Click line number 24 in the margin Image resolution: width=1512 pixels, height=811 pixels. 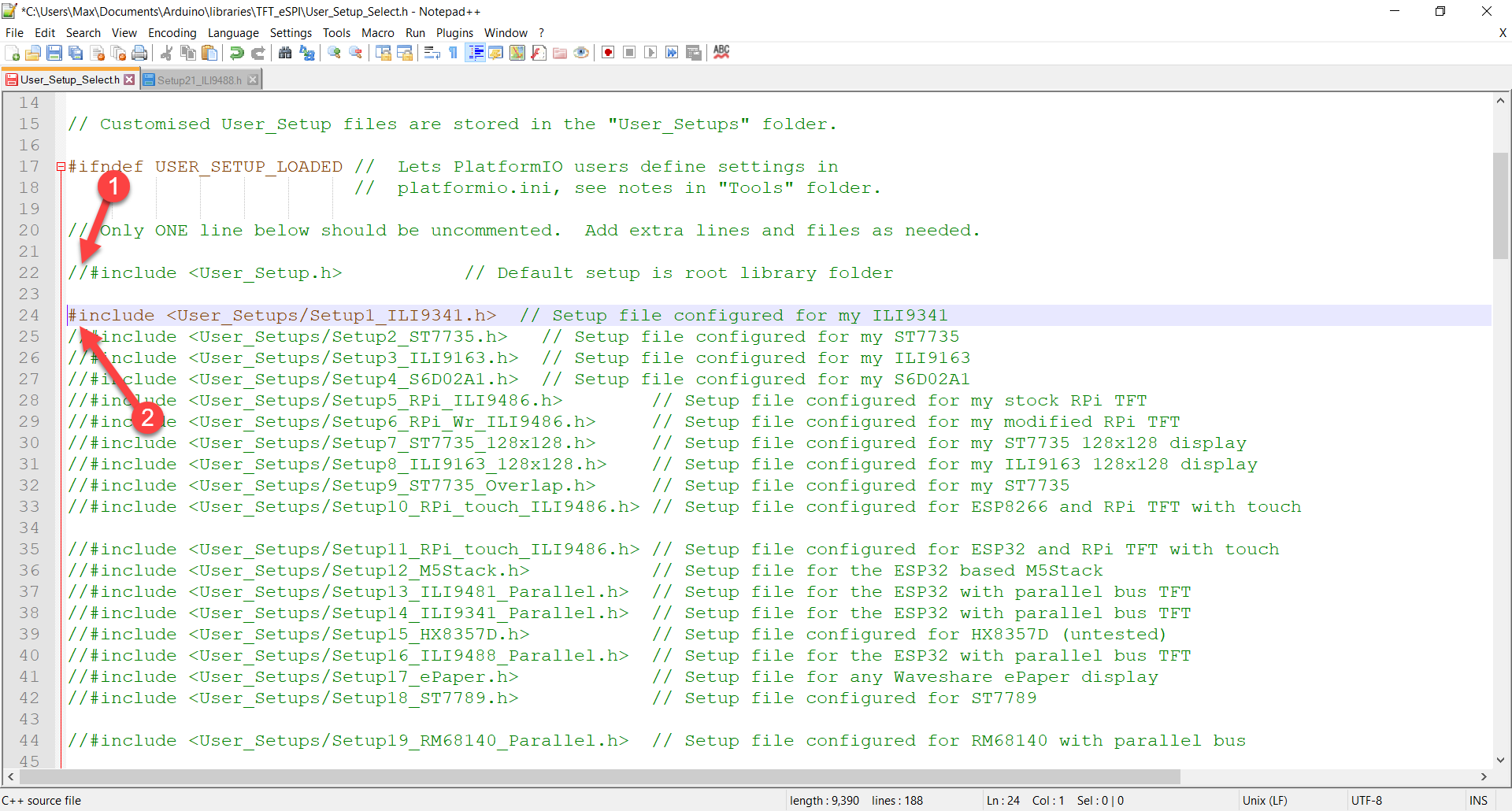click(29, 316)
